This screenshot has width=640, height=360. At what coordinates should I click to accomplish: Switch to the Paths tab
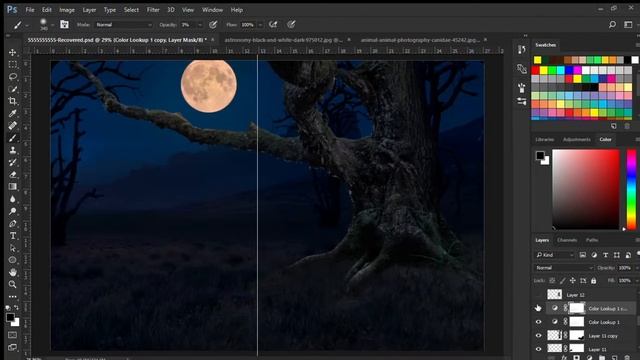(x=591, y=240)
